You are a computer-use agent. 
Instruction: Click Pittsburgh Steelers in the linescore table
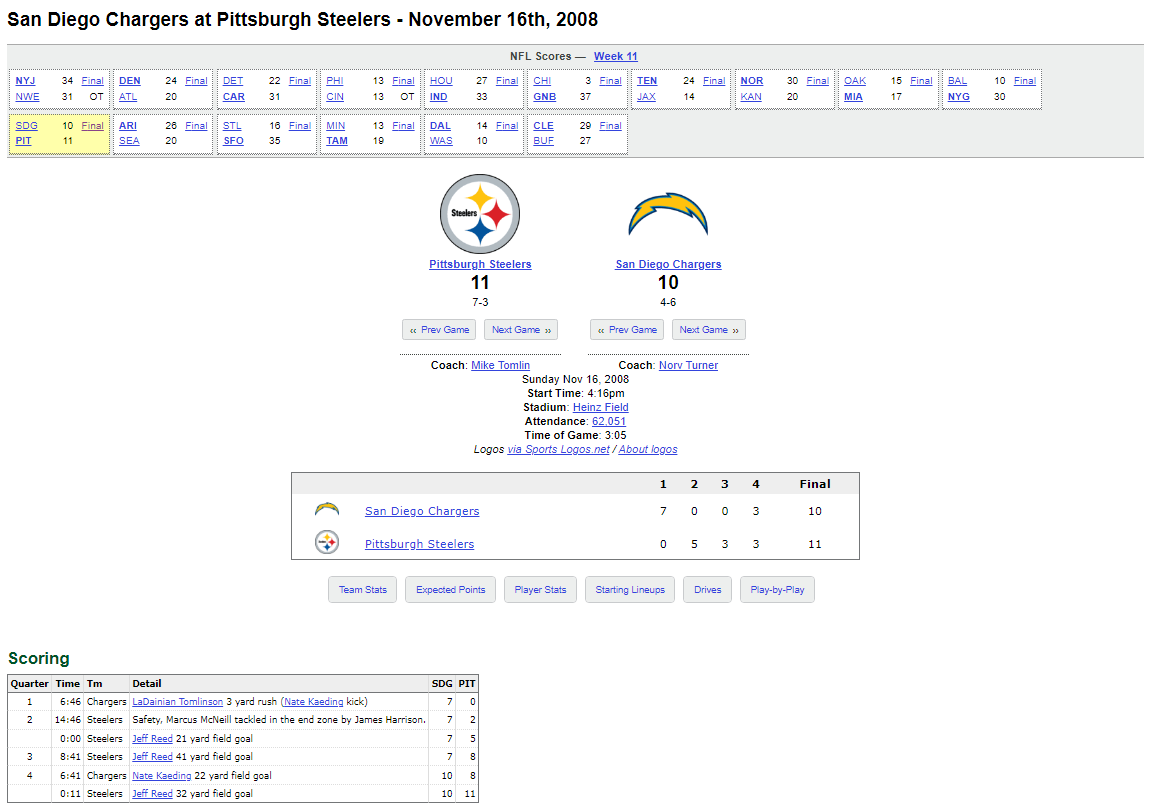pos(420,544)
